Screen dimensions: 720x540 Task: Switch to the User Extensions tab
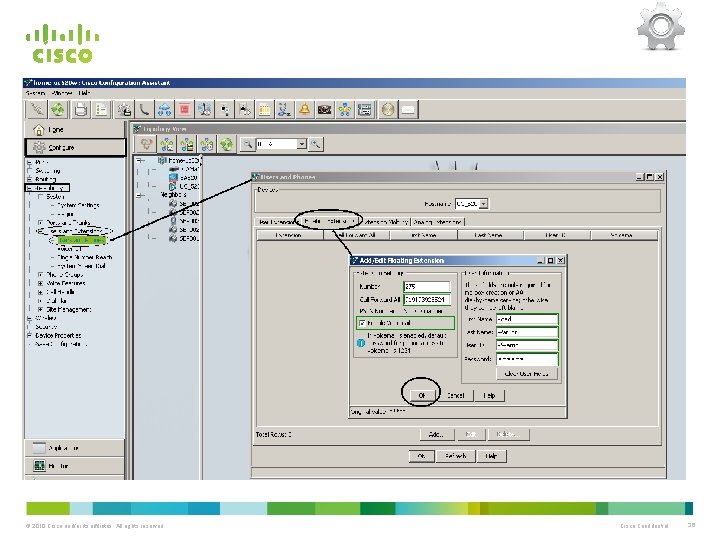click(x=277, y=222)
